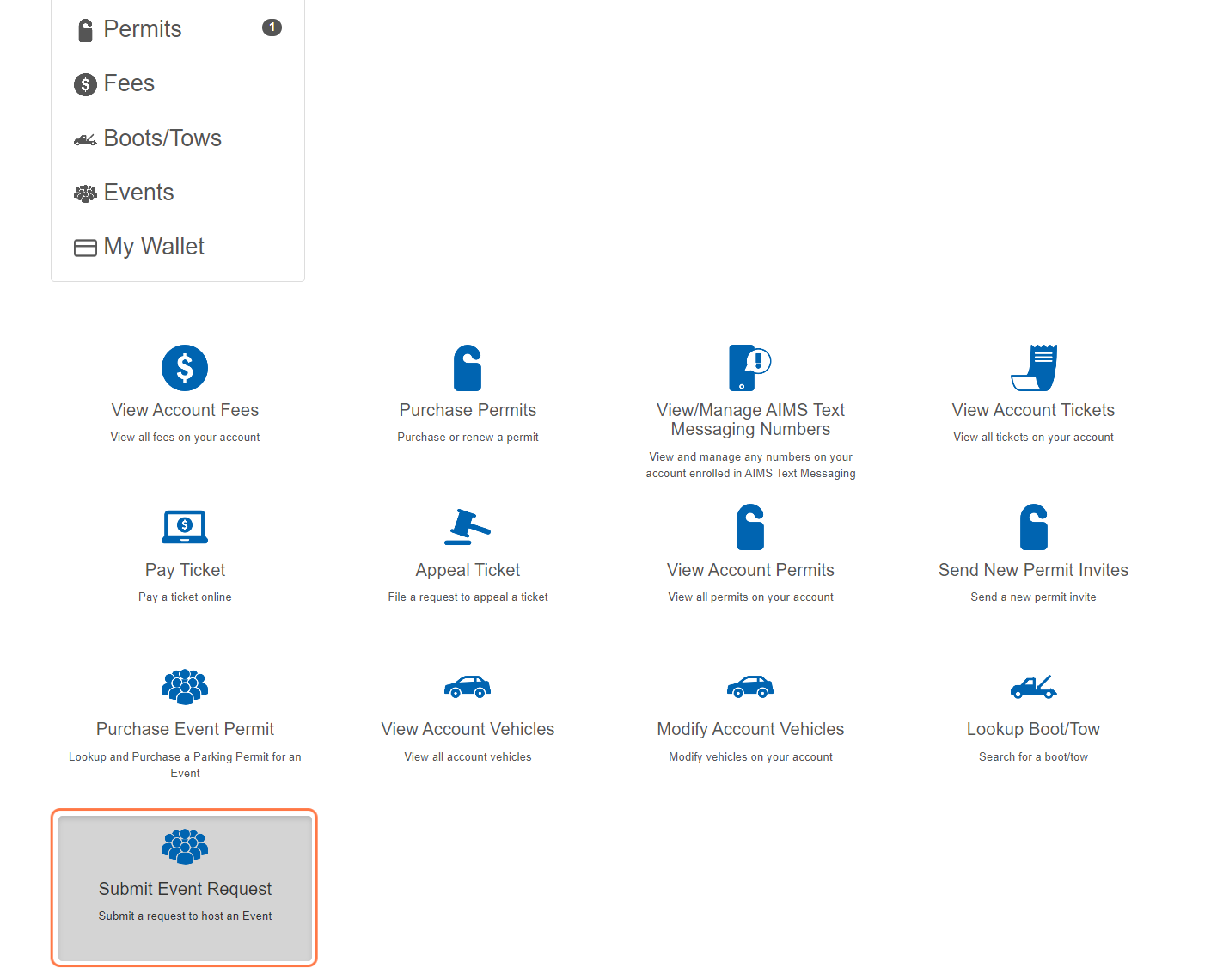Click the Purchase Event Permit crowd icon
Image resolution: width=1217 pixels, height=980 pixels.
(185, 687)
